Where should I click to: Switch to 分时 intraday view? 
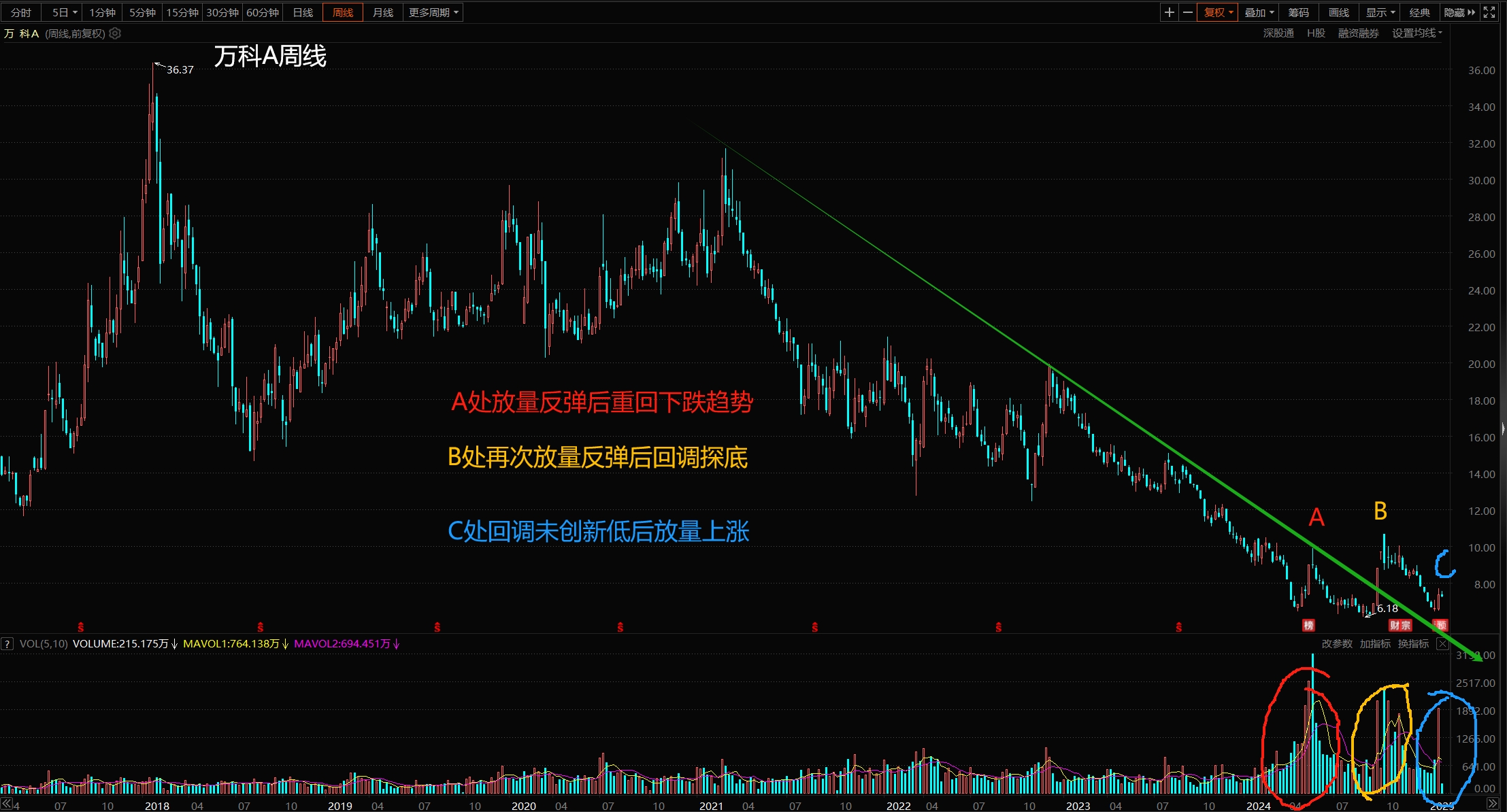point(21,12)
